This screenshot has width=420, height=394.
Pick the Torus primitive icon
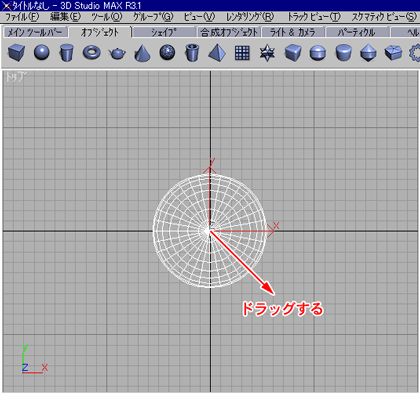click(92, 53)
